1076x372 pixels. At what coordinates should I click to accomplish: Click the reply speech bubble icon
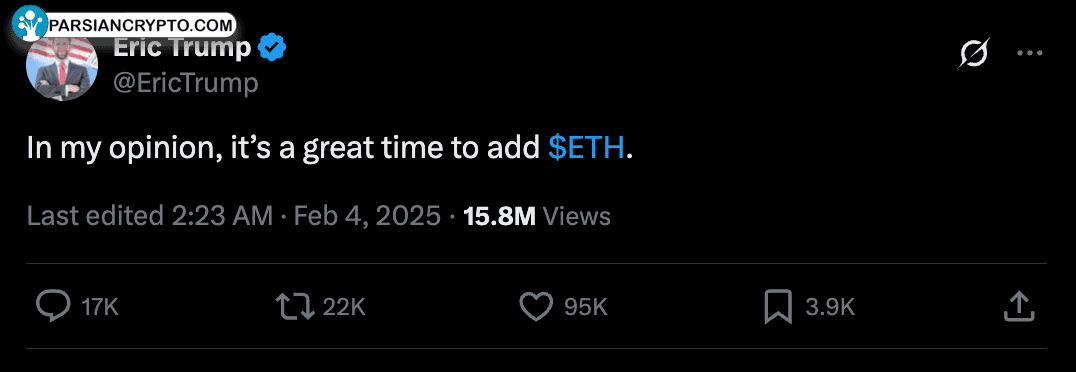53,307
